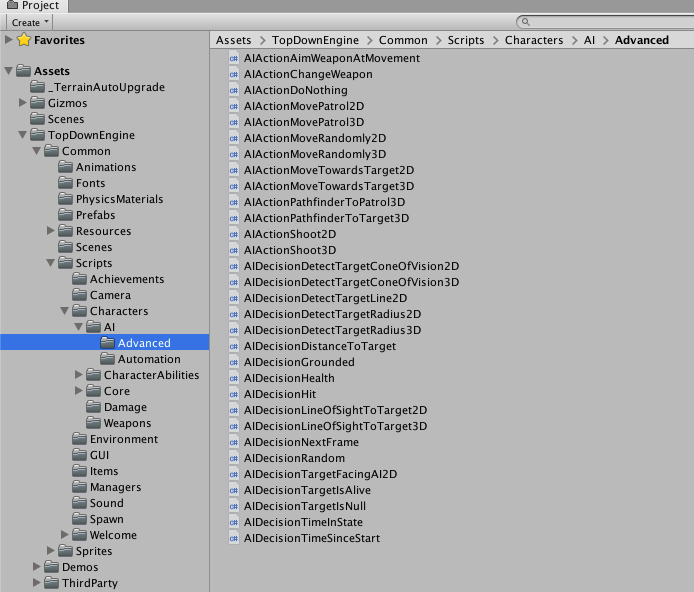The width and height of the screenshot is (694, 592).
Task: Click the _TerrainAutoUpgrade folder icon
Action: [38, 87]
